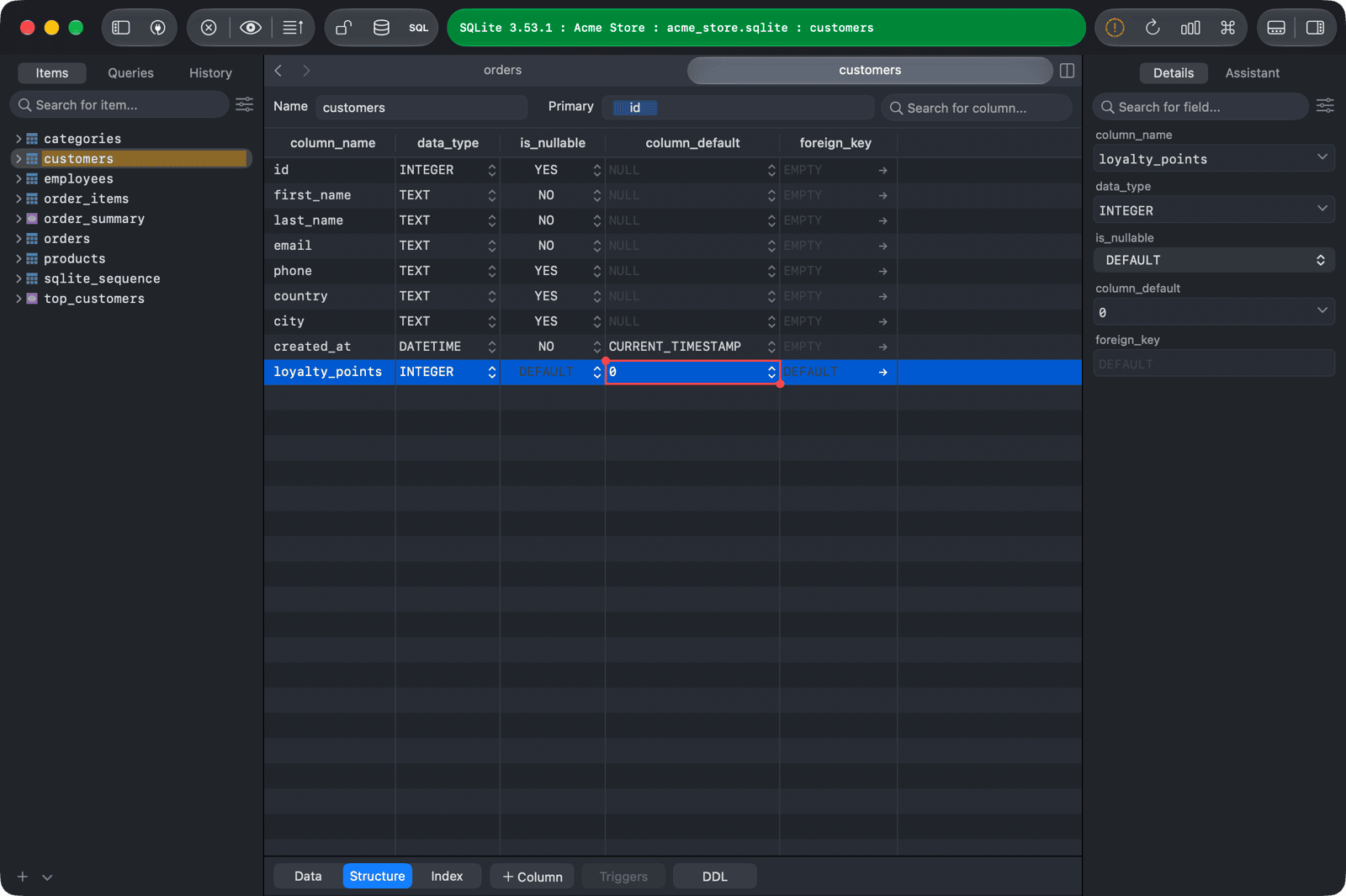Switch to the Data view
Image resolution: width=1346 pixels, height=896 pixels.
[x=308, y=876]
